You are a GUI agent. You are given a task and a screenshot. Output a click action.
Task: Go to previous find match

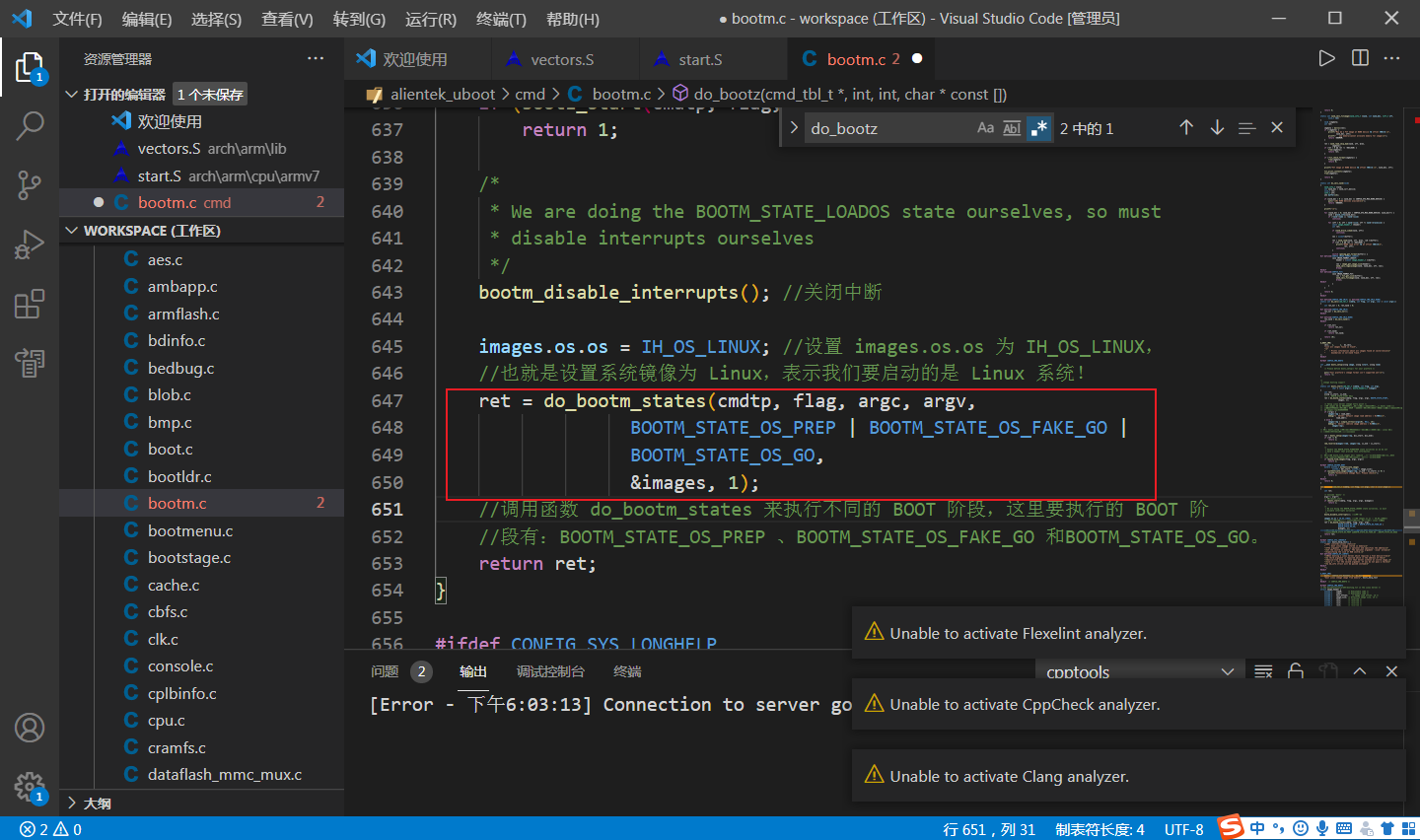[1186, 128]
